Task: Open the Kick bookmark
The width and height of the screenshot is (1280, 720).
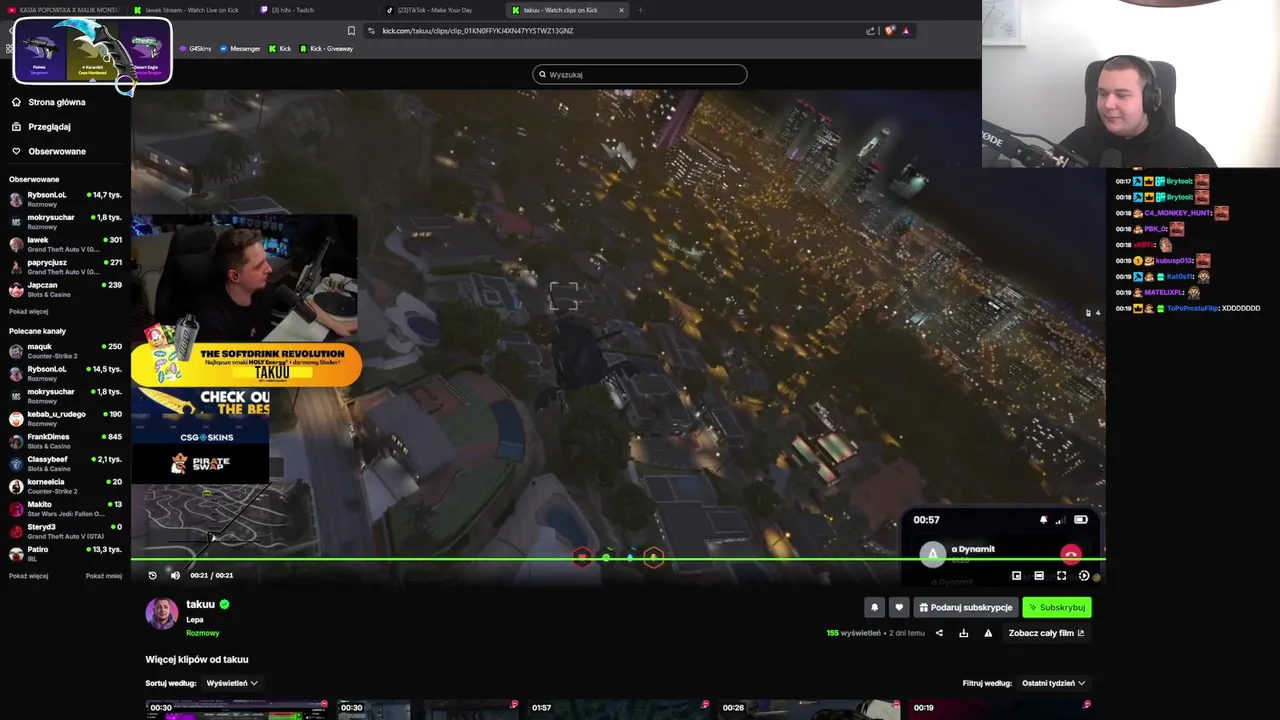Action: (x=279, y=49)
